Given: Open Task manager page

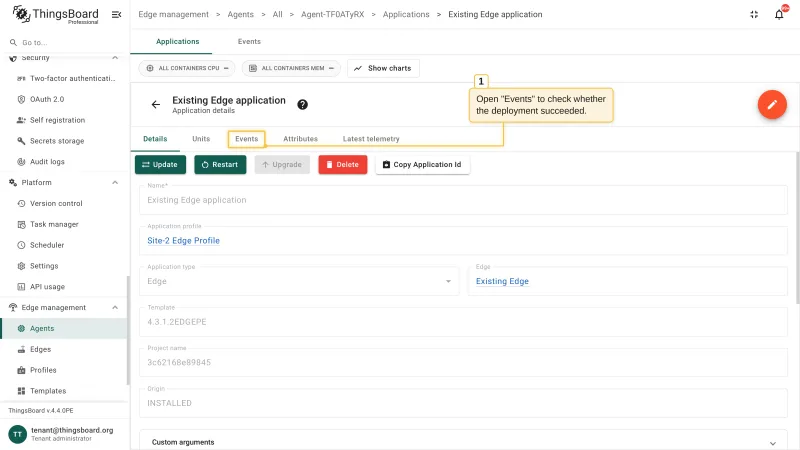Looking at the screenshot, I should click(65, 224).
